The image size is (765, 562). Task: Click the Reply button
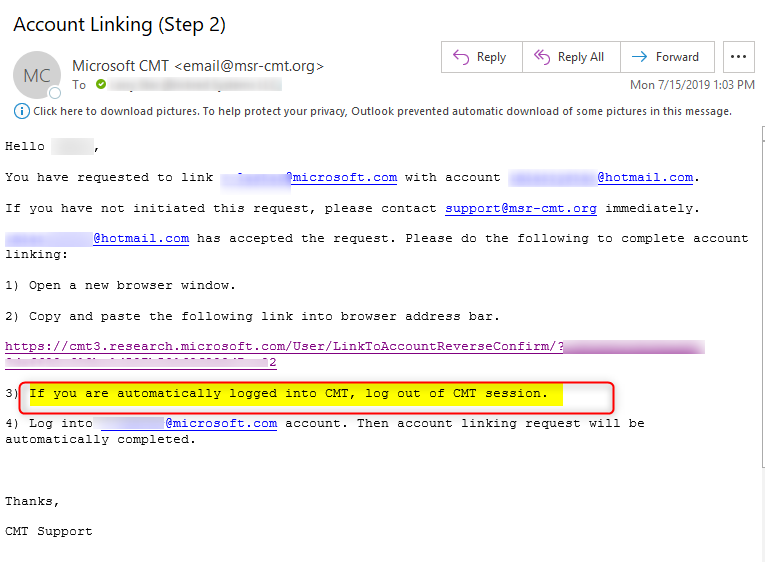tap(482, 57)
